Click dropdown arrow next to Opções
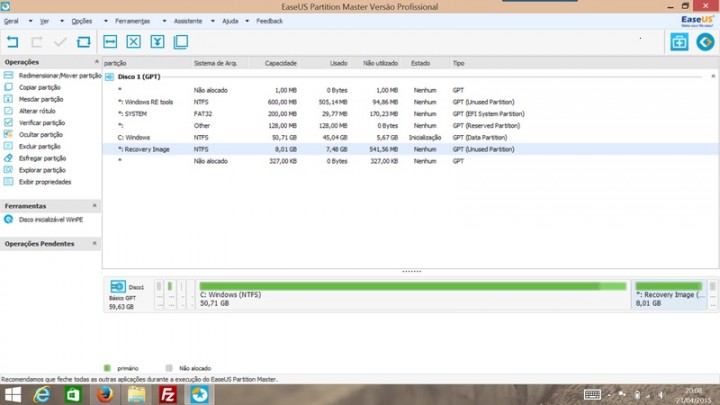 tap(106, 21)
